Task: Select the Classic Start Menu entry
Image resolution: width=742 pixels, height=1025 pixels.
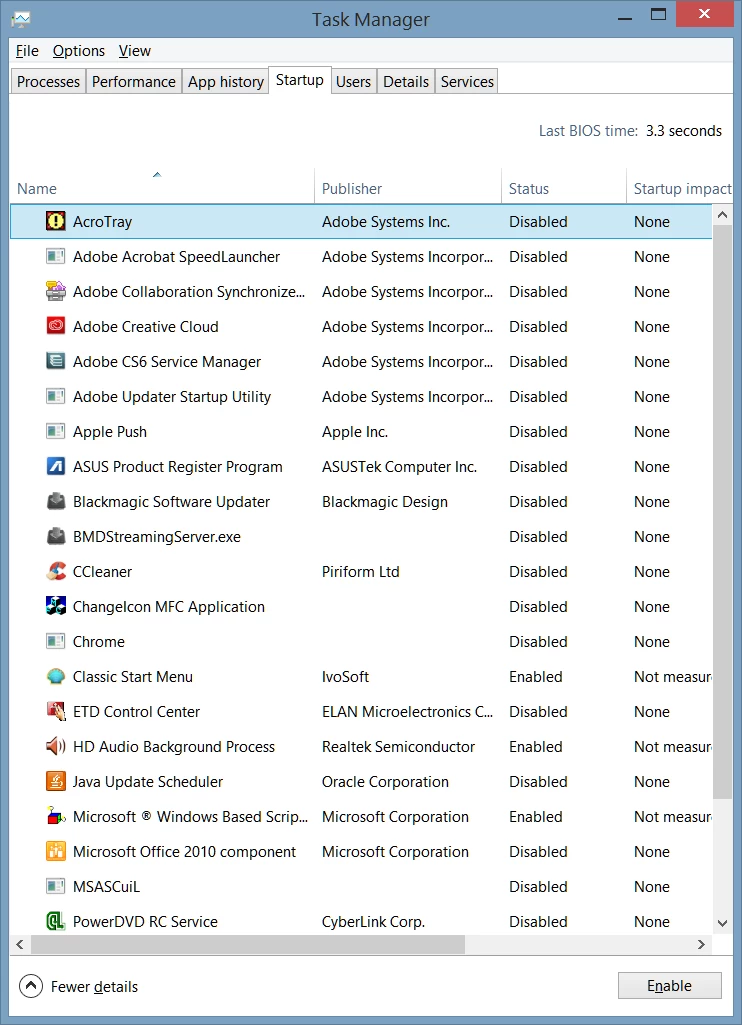Action: [x=133, y=677]
